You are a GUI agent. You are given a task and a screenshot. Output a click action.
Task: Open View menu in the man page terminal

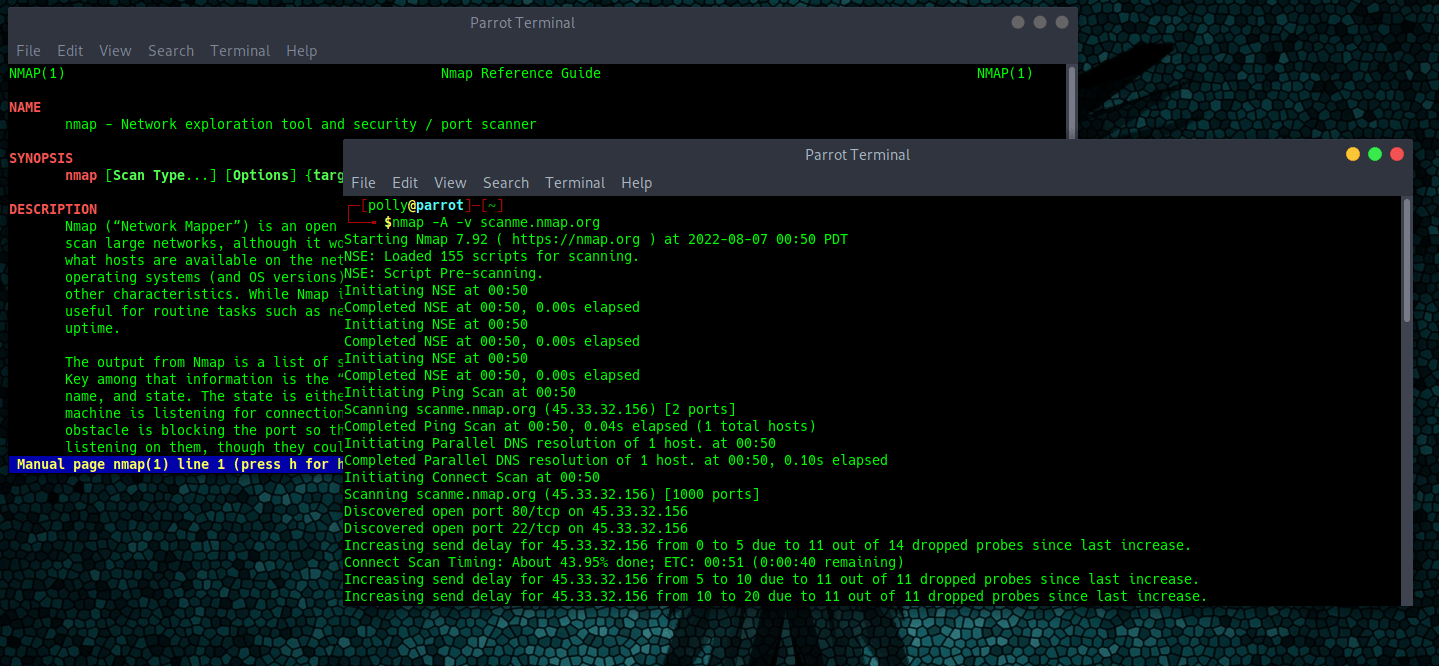click(x=115, y=51)
